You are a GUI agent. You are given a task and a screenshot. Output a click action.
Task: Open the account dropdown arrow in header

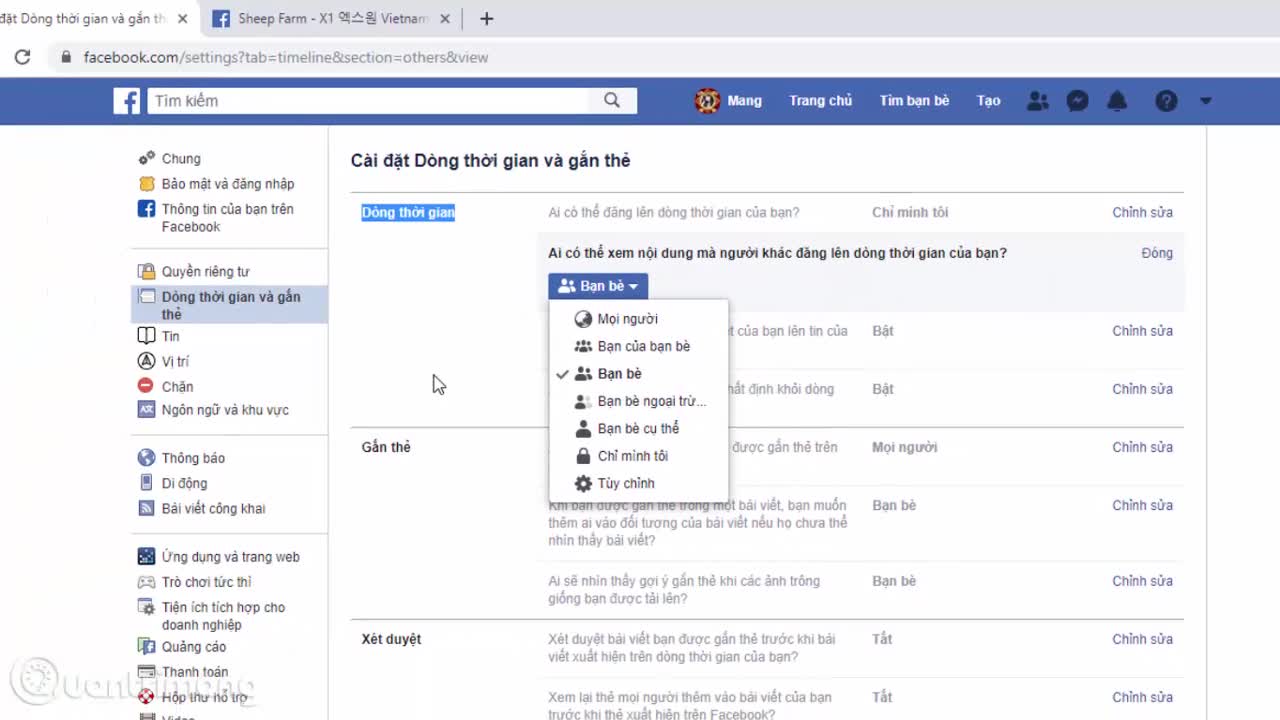coord(1205,101)
